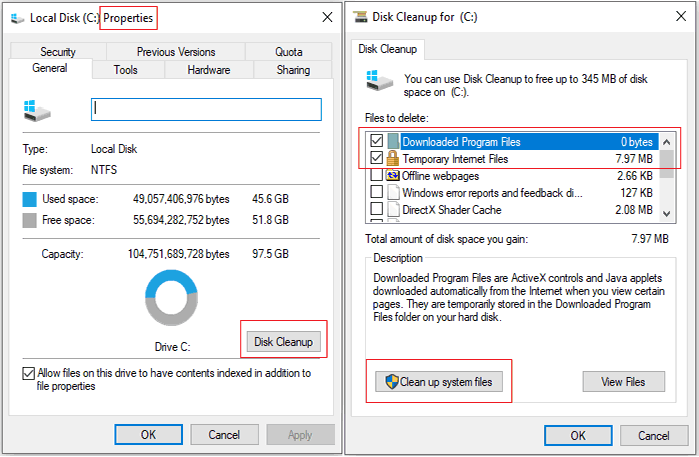Select the Offline webpages text row
699x457 pixels.
(440, 176)
